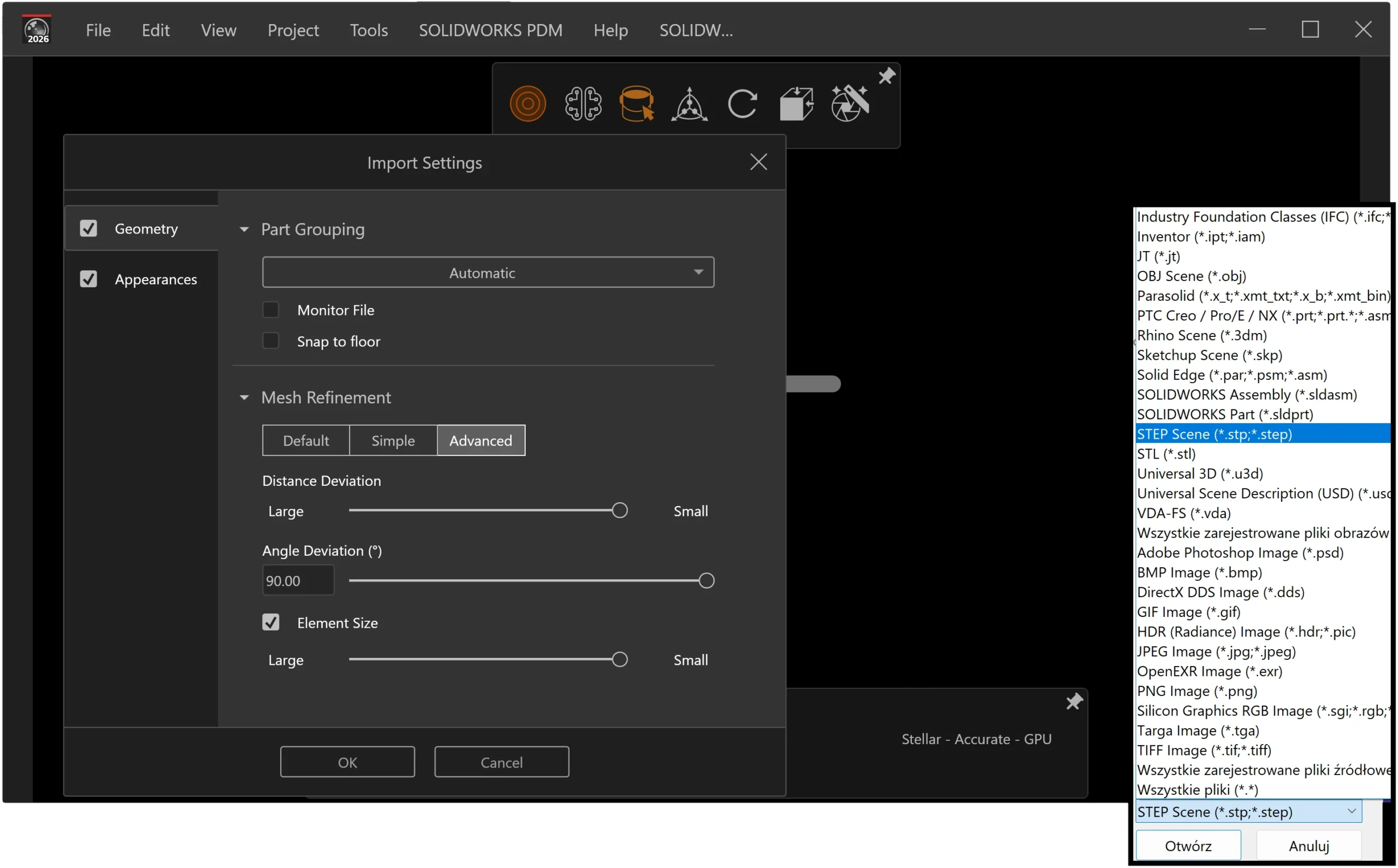Open the Tools menu
1398x868 pixels.
[369, 30]
